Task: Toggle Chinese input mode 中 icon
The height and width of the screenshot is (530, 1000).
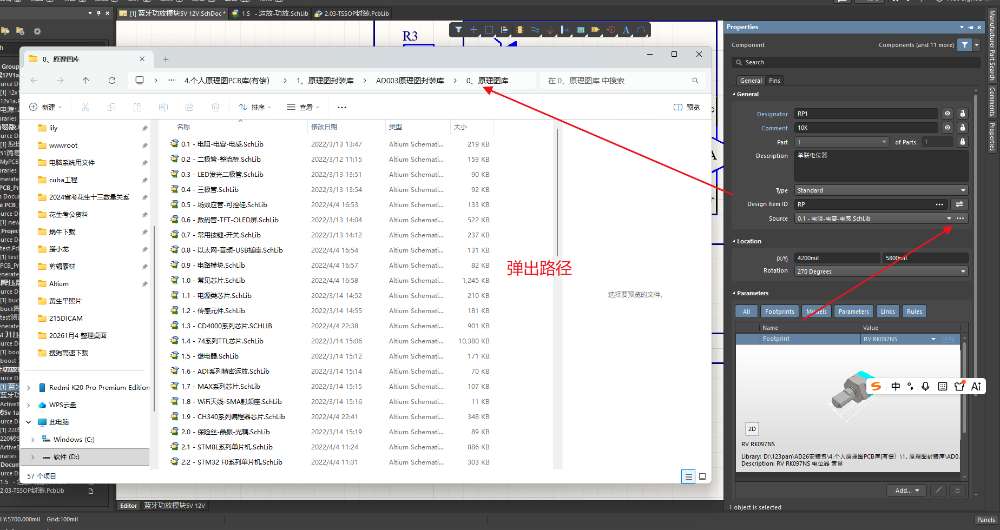Action: 895,386
